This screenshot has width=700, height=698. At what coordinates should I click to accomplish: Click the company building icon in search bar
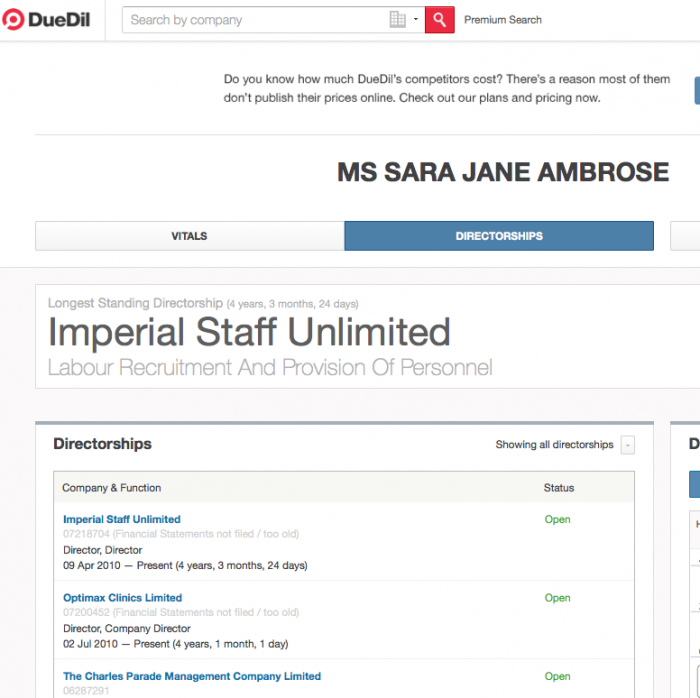(397, 20)
